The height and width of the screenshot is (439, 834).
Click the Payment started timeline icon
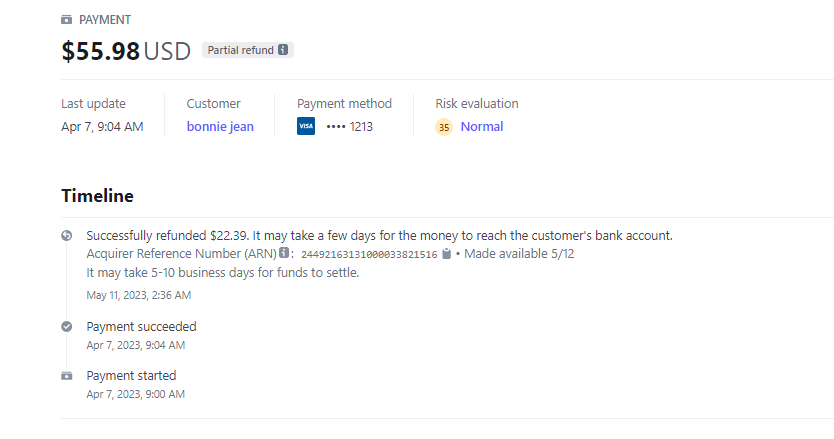tap(67, 376)
